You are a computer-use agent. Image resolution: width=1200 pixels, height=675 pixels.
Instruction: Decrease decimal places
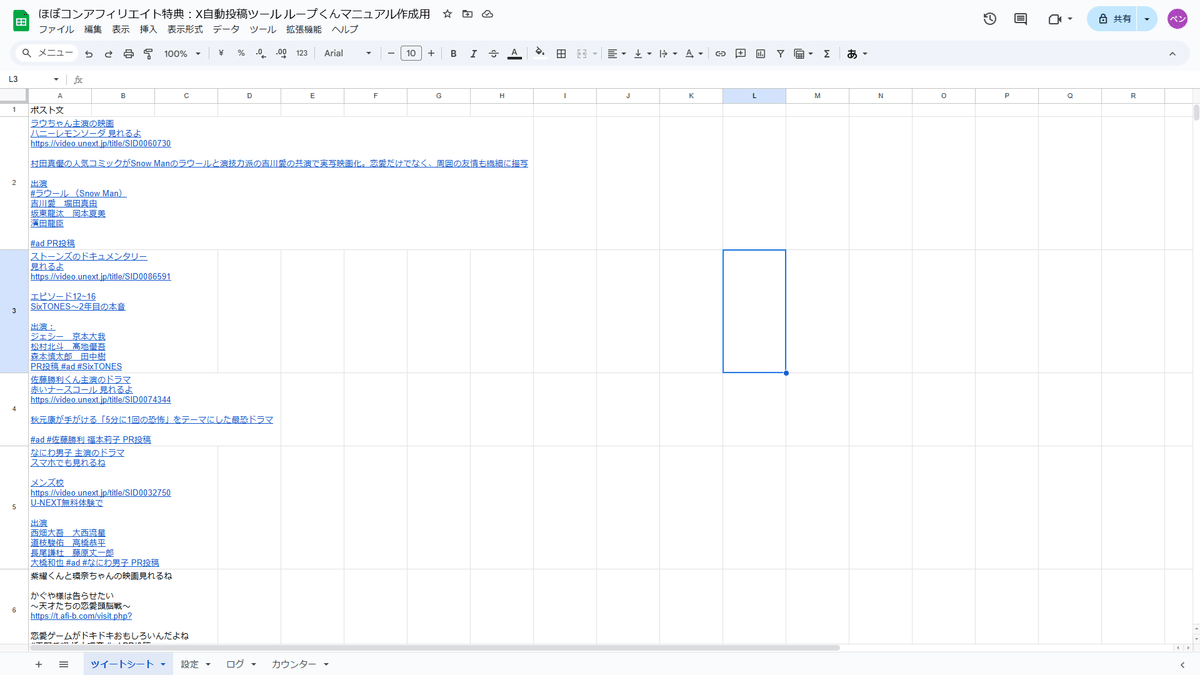click(x=261, y=54)
